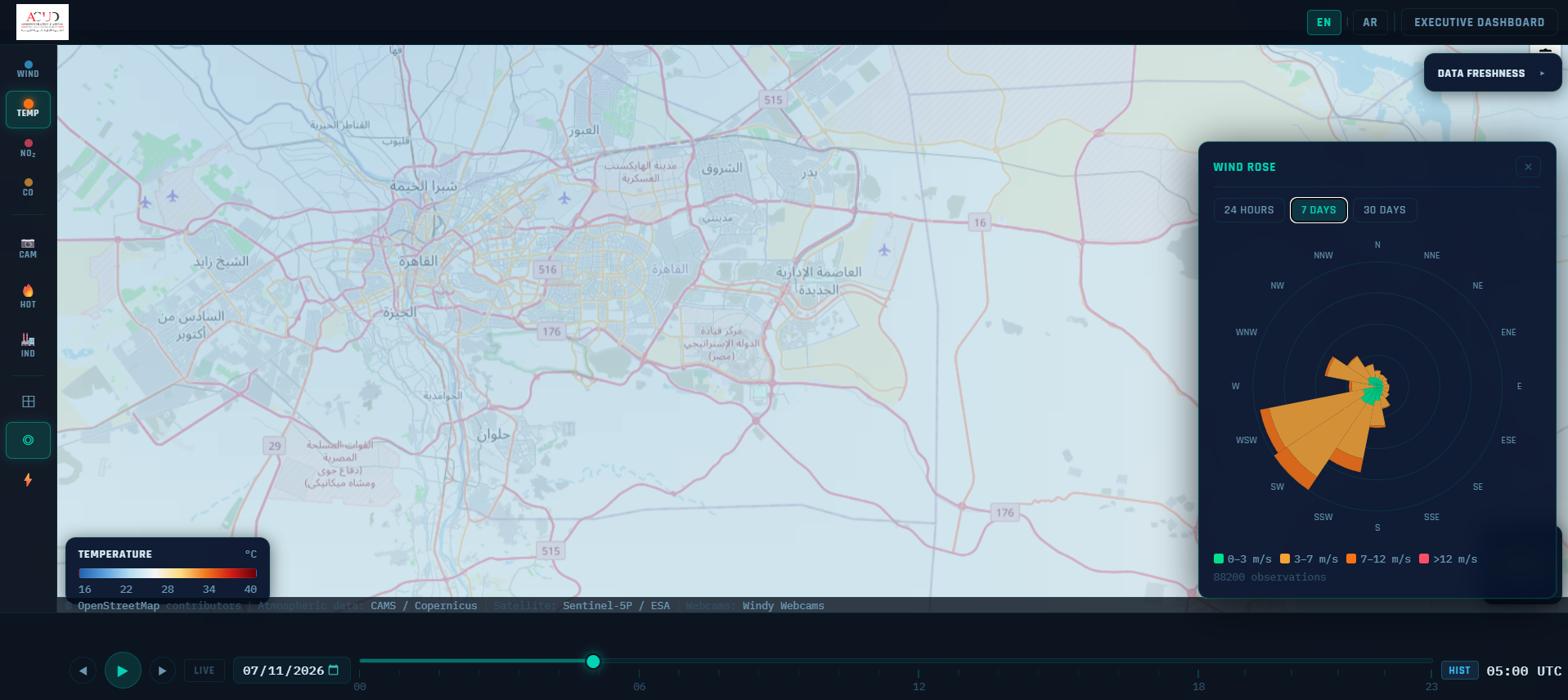Open the Sentinel-5P / ESA link
Viewport: 1568px width, 700px height.
[616, 606]
